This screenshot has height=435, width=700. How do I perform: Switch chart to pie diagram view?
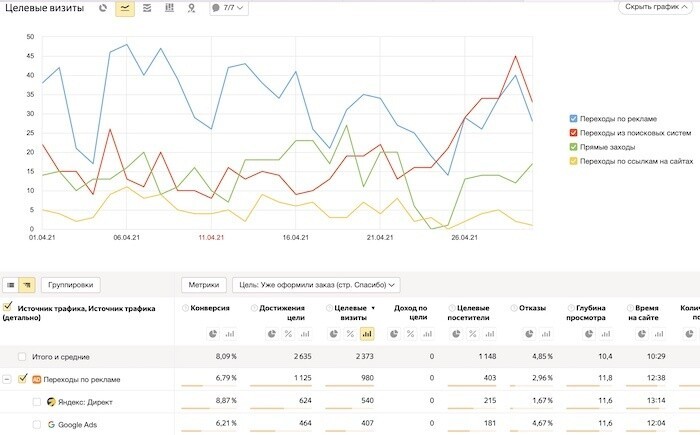pyautogui.click(x=103, y=8)
